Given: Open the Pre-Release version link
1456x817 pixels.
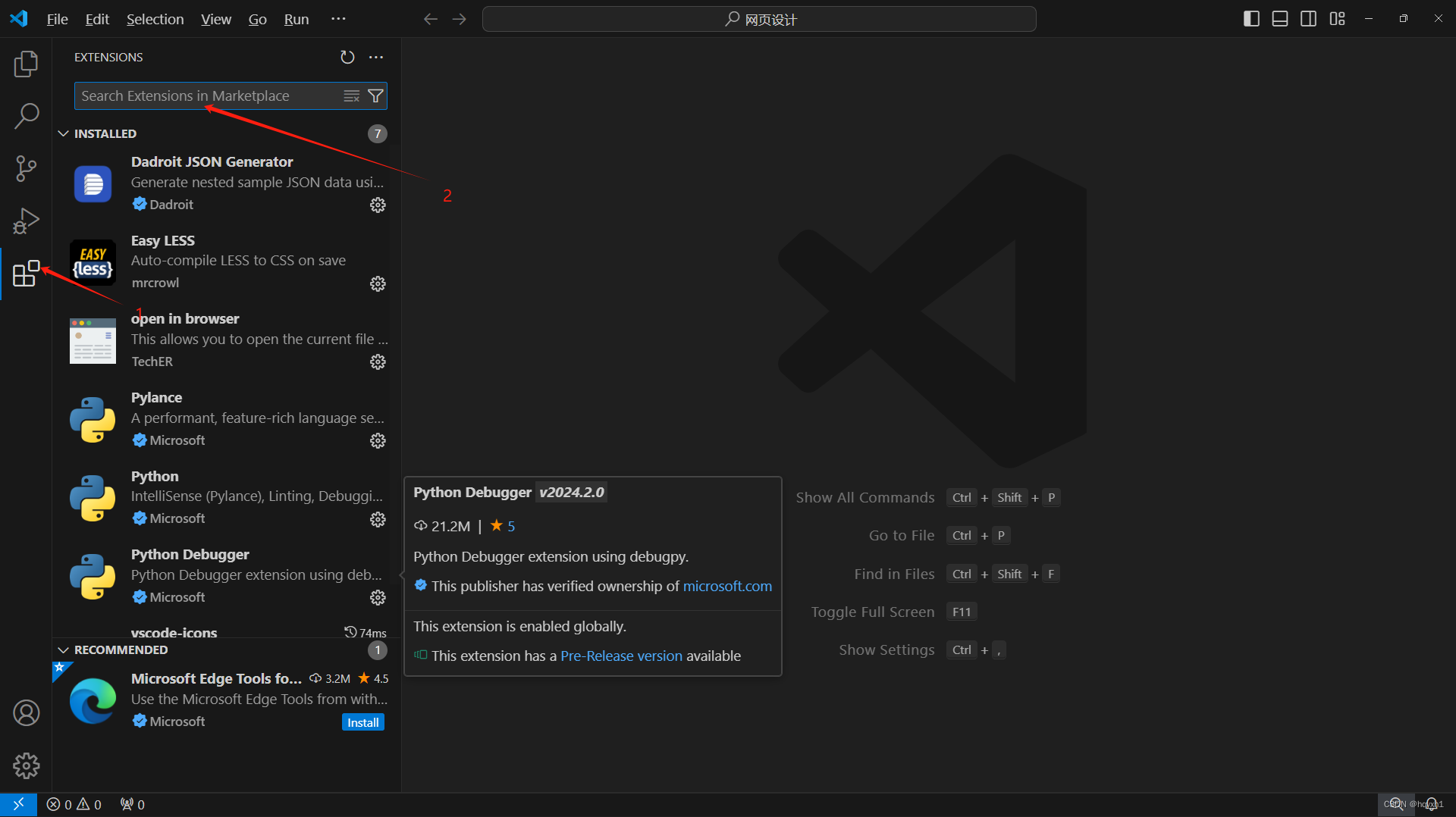Looking at the screenshot, I should (621, 656).
